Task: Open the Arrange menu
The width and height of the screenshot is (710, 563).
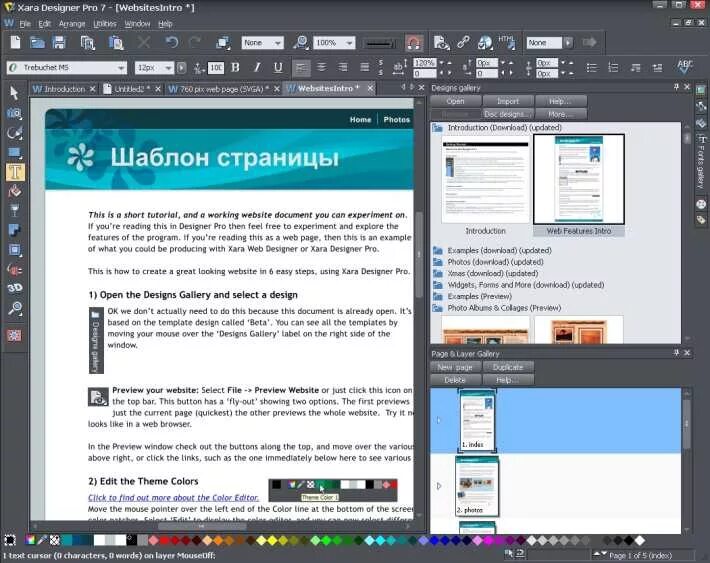Action: click(72, 24)
